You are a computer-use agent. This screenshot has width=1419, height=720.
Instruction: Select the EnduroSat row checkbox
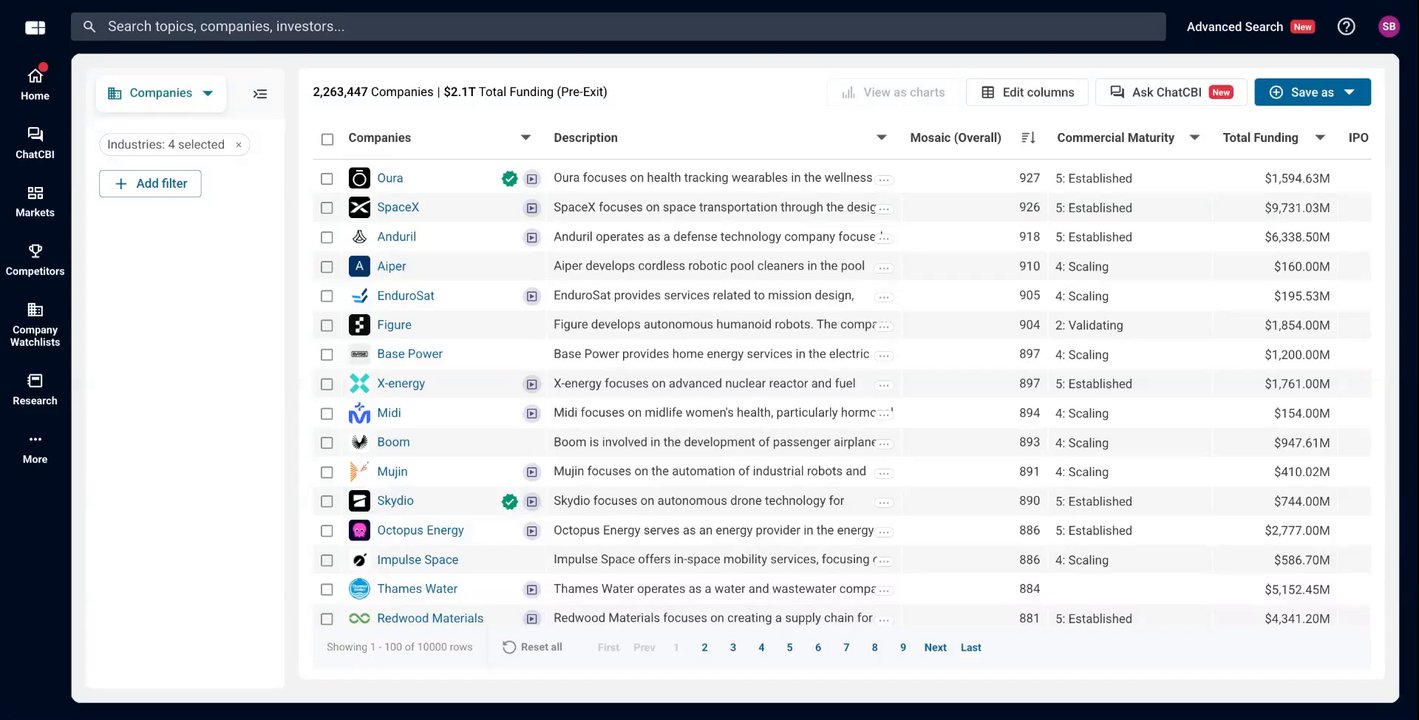(327, 296)
